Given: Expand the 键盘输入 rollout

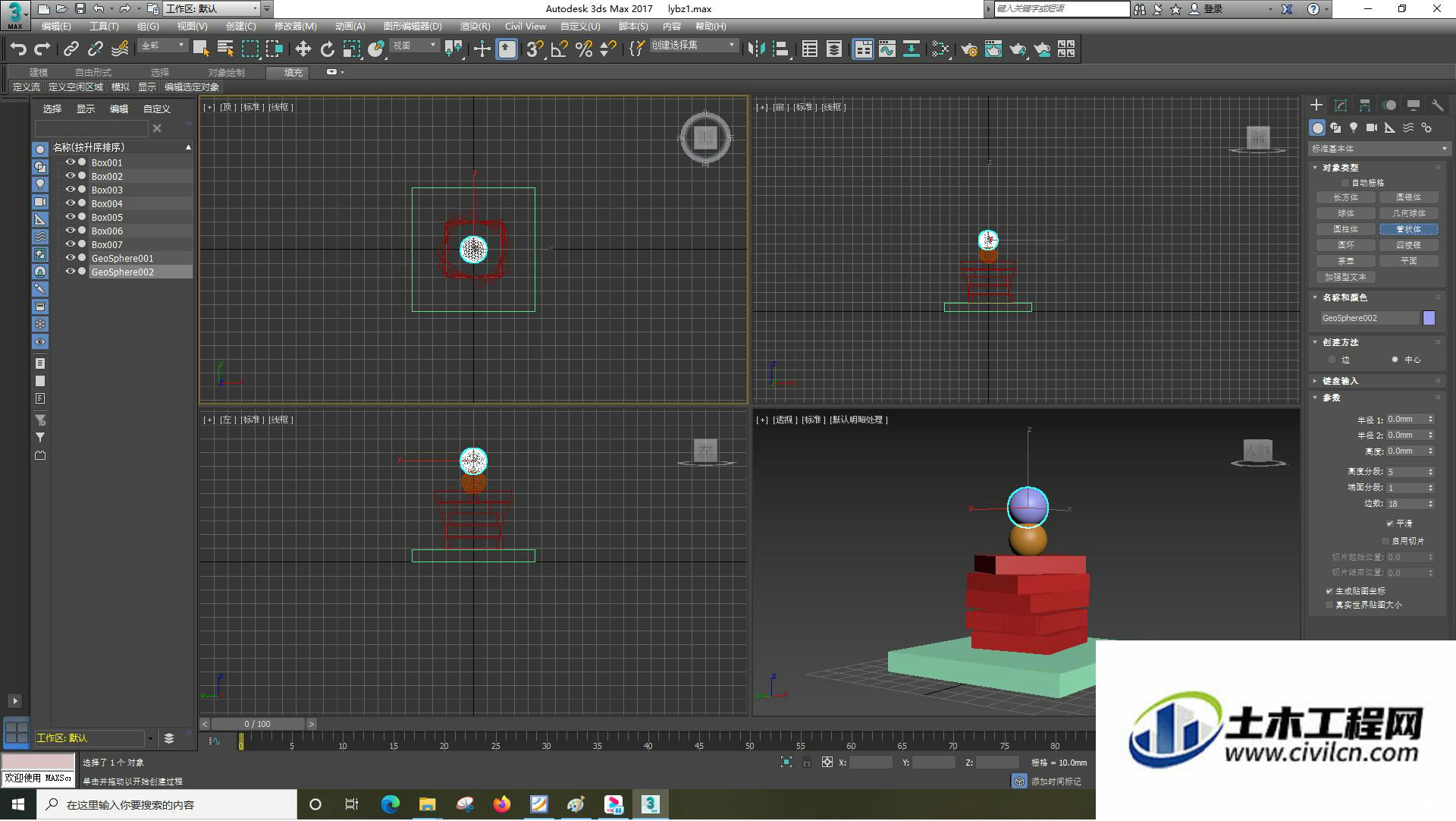Looking at the screenshot, I should coord(1341,381).
